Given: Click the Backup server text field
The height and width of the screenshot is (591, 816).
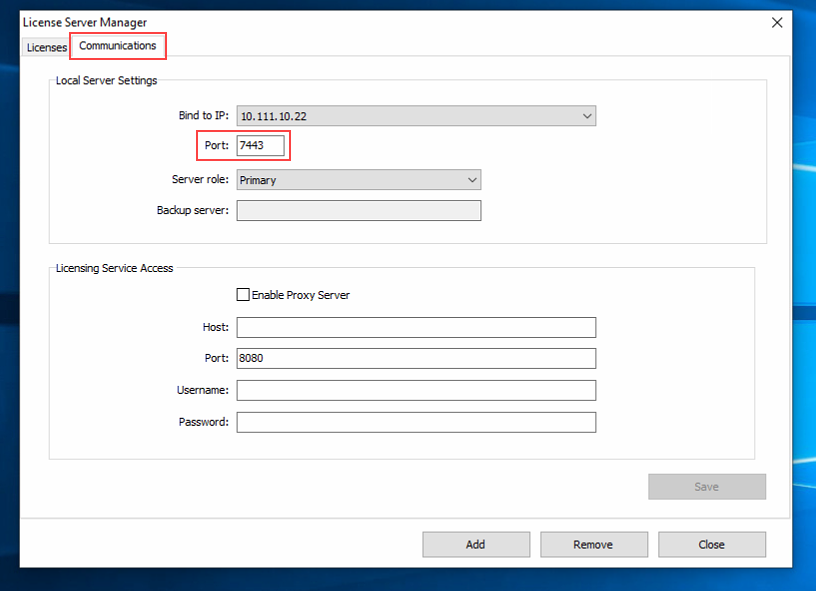Looking at the screenshot, I should (x=359, y=210).
